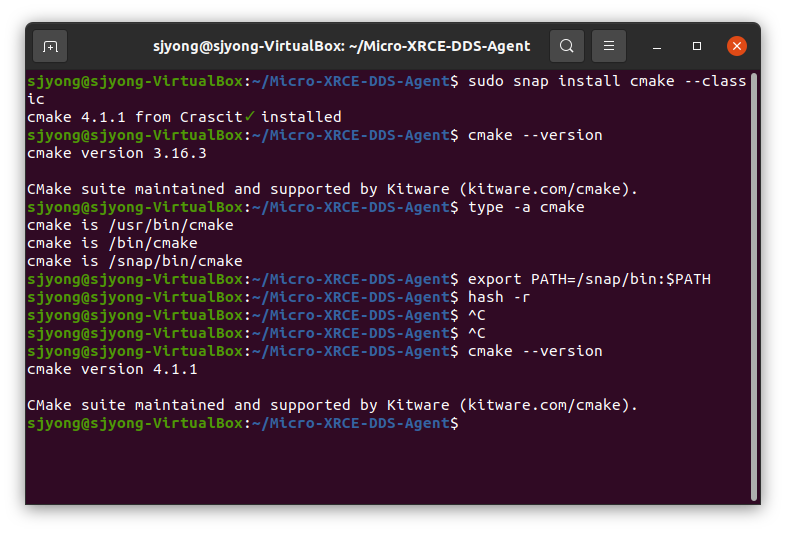This screenshot has width=786, height=533.
Task: Minimize the terminal window
Action: click(x=657, y=47)
